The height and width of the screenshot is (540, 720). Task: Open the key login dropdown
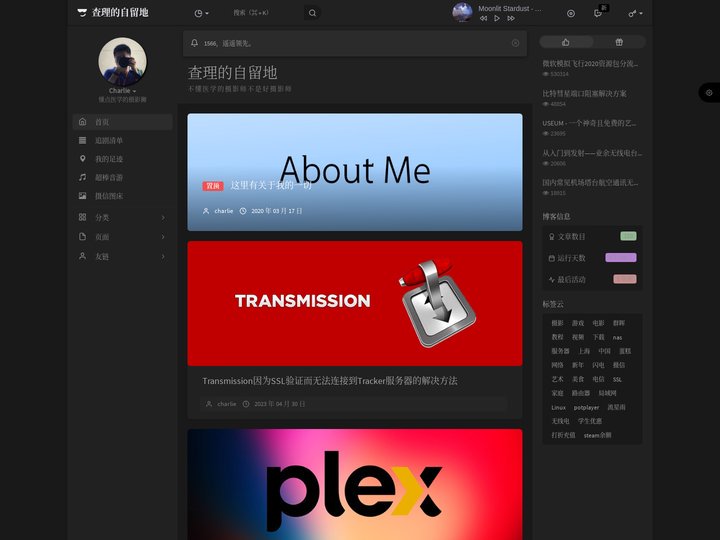click(635, 13)
